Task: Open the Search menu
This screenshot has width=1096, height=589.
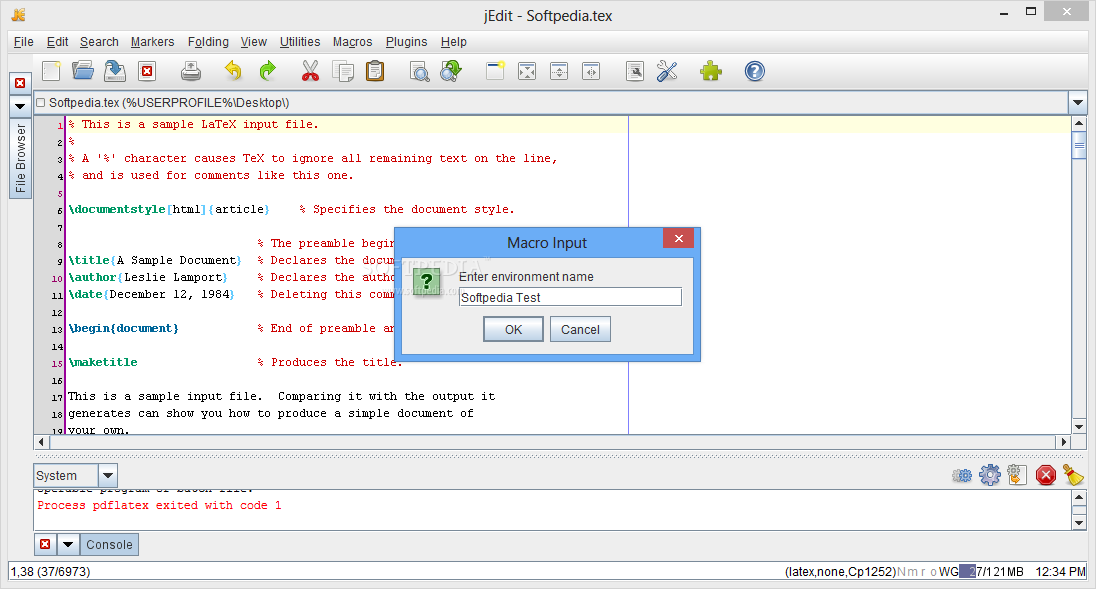Action: 99,42
